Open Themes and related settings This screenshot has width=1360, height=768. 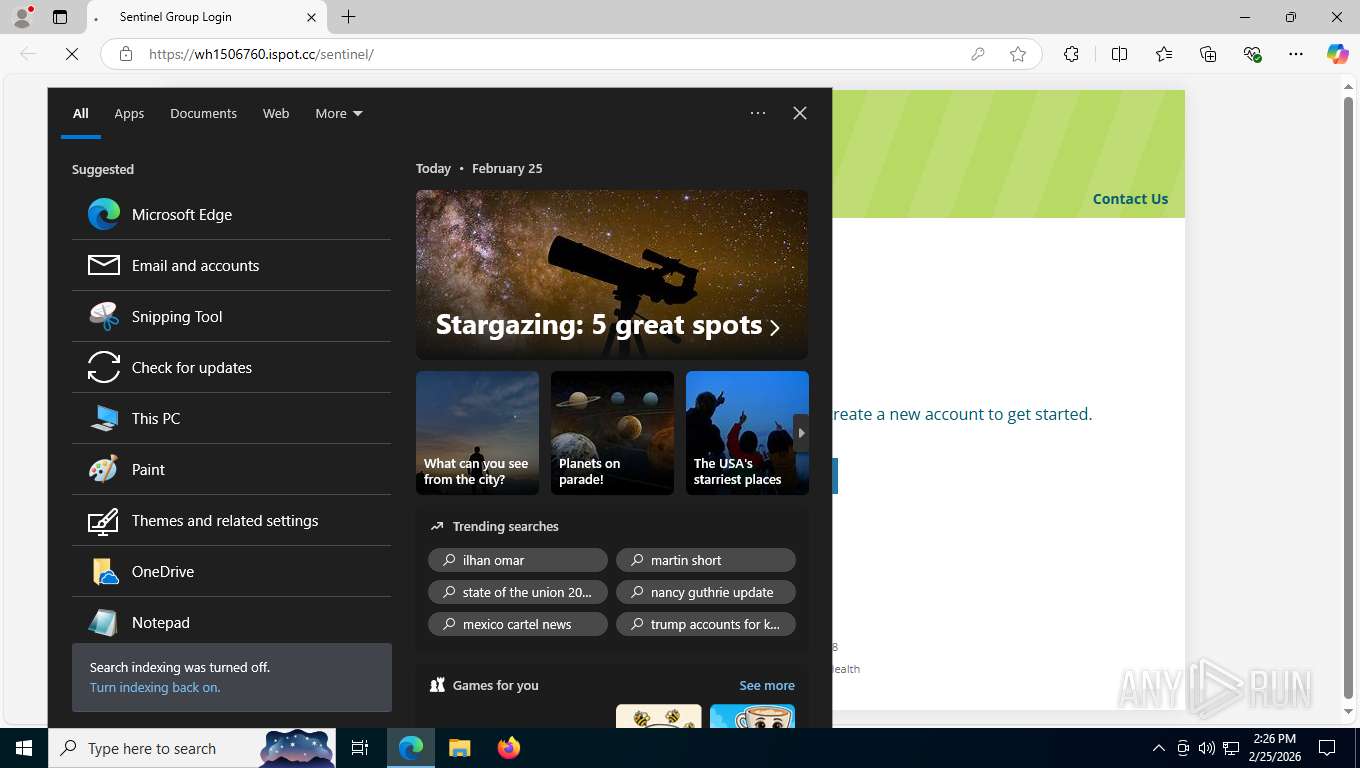(x=231, y=520)
